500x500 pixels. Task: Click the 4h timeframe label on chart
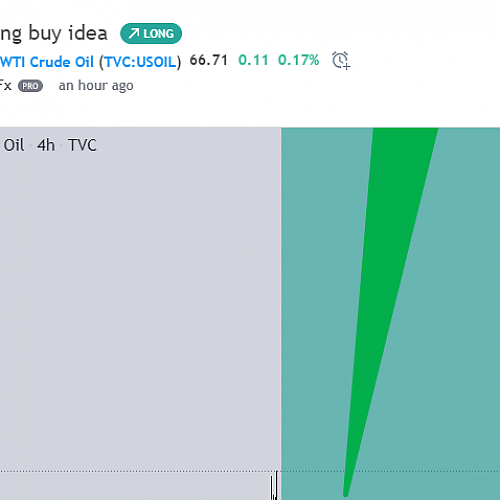point(46,145)
